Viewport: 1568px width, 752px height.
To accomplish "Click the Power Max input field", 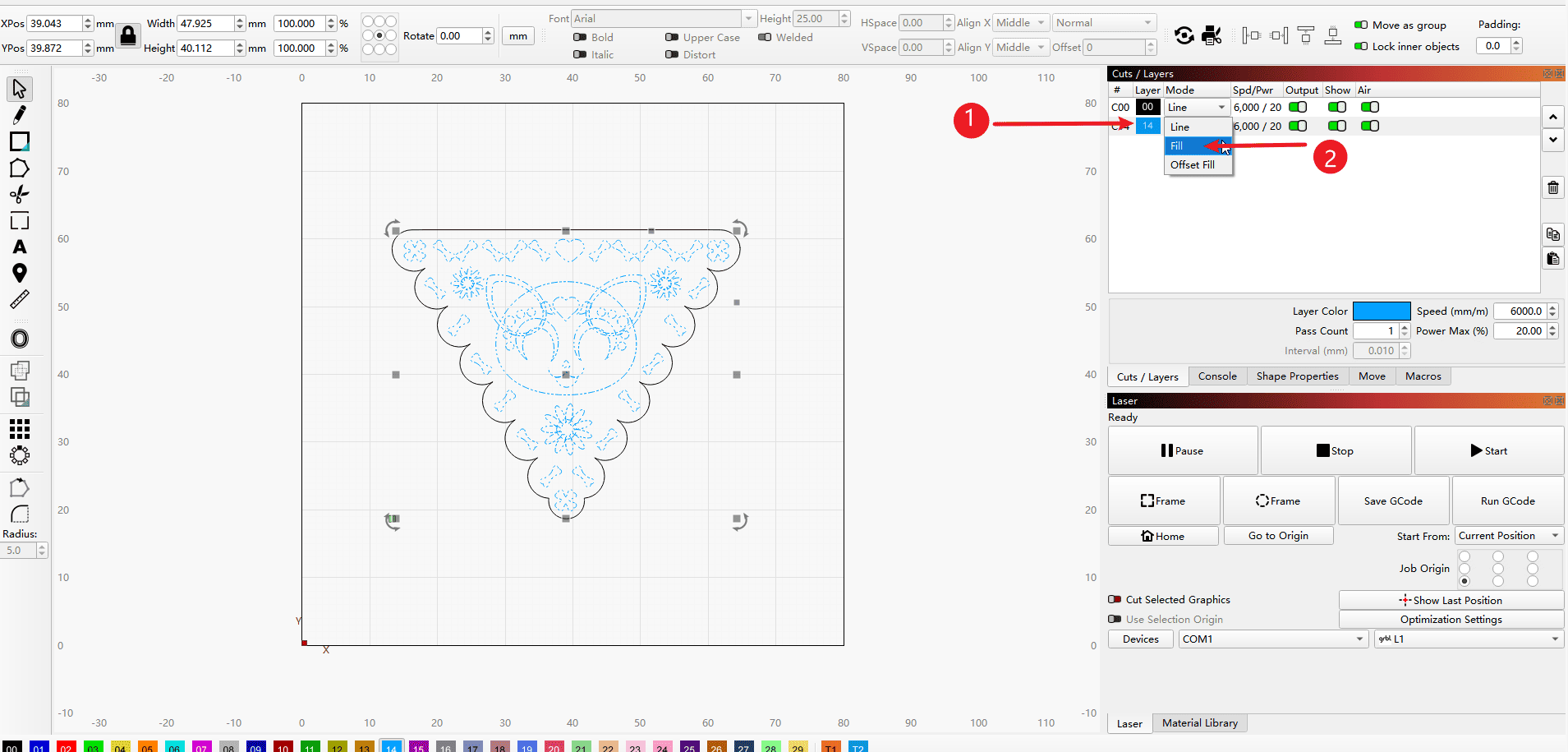I will (x=1520, y=331).
